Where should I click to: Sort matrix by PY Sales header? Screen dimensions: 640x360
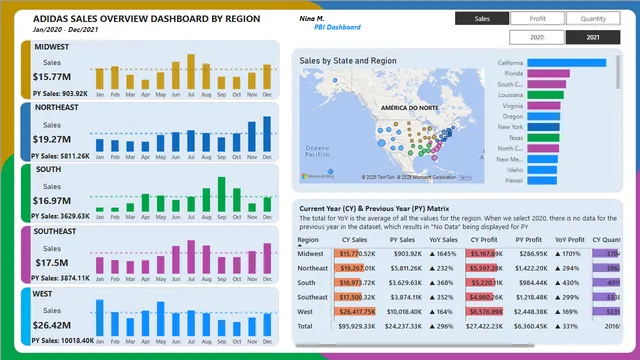(402, 240)
